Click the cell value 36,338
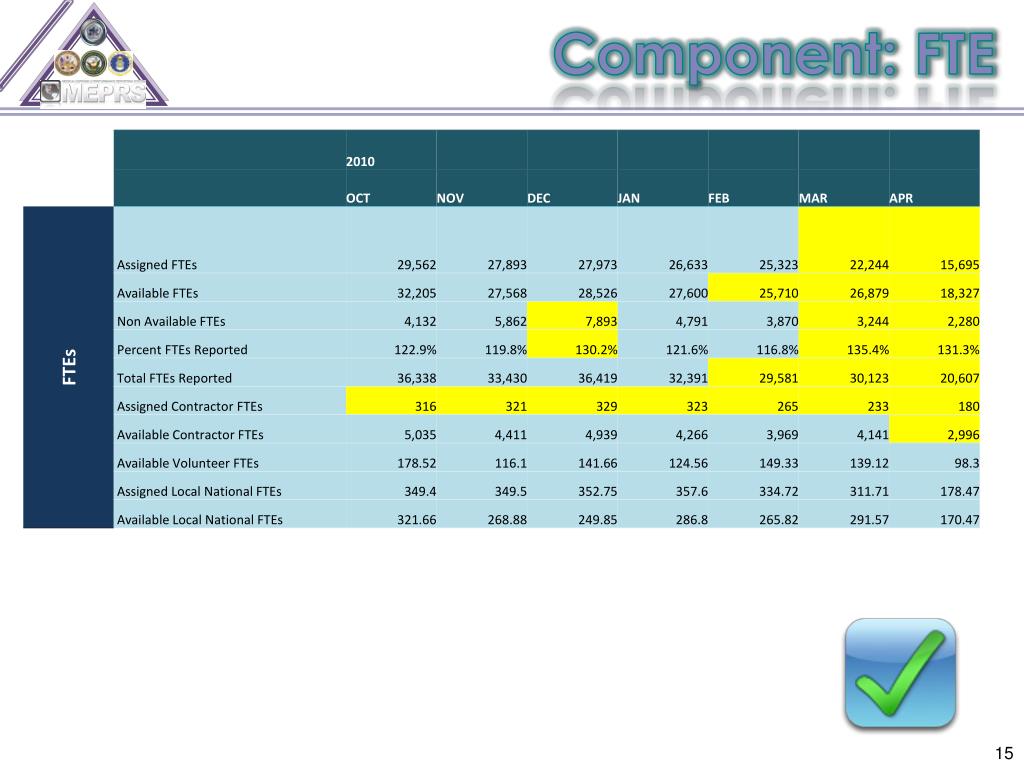 (416, 378)
